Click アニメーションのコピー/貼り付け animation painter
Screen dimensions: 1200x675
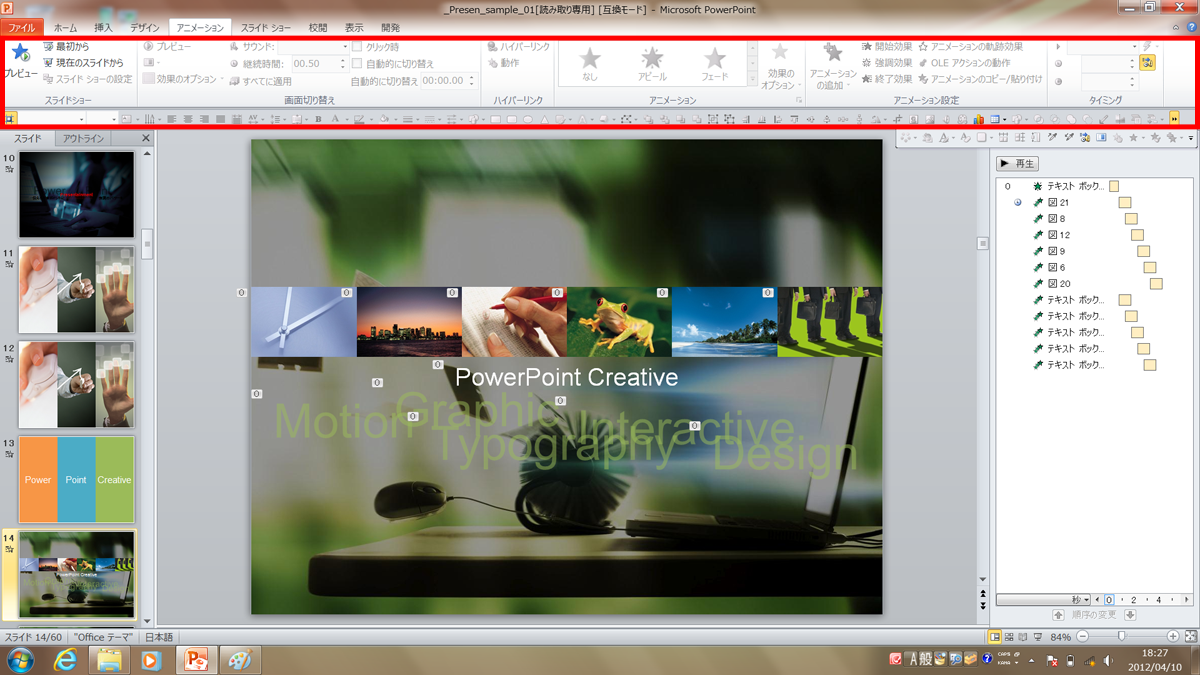(x=980, y=79)
